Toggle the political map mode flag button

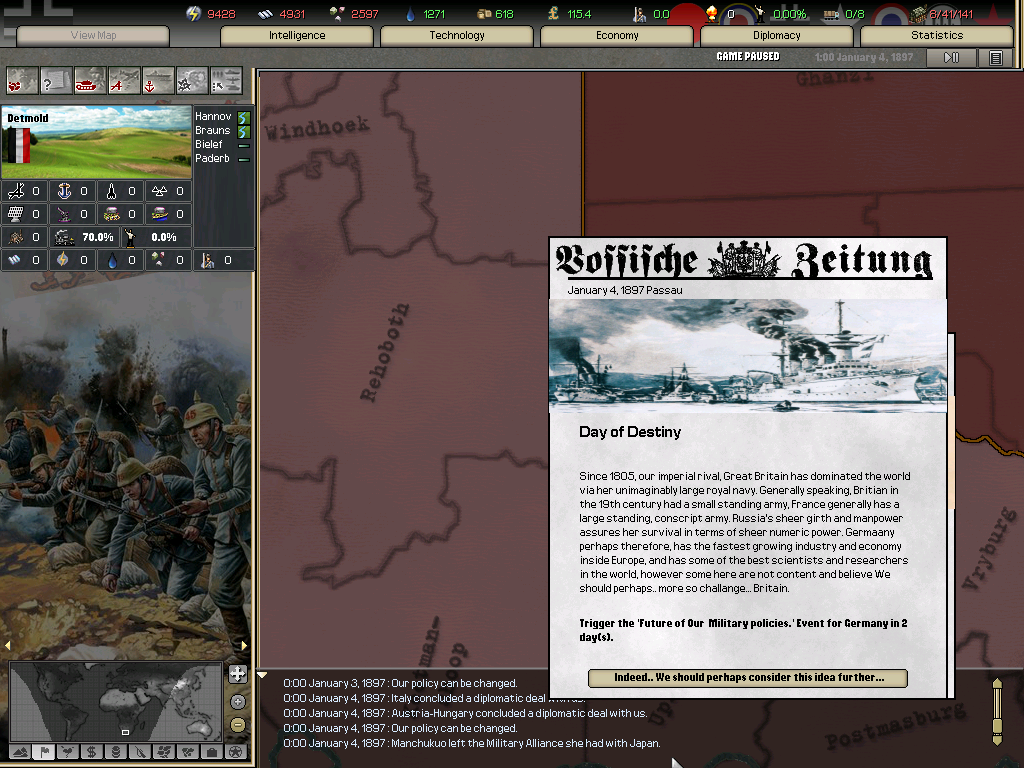[x=44, y=751]
